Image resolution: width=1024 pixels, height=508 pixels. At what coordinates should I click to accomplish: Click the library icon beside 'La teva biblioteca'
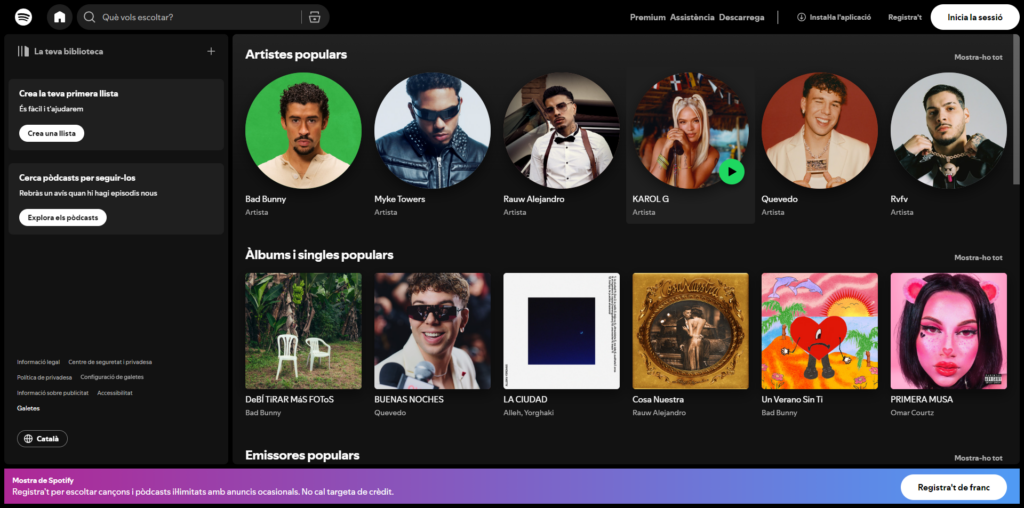point(24,51)
